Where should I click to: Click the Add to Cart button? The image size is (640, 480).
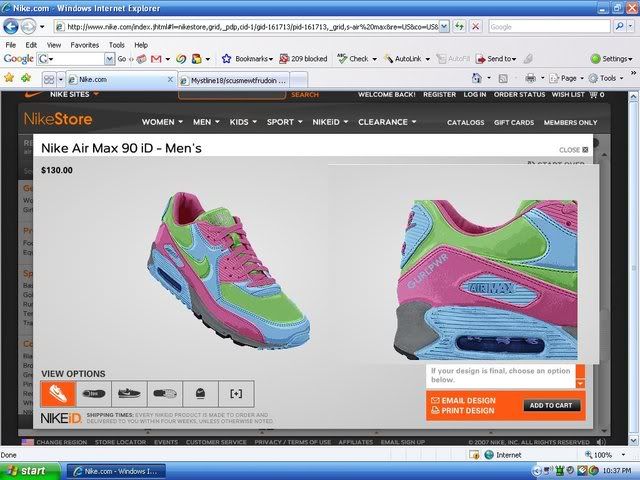tap(551, 405)
